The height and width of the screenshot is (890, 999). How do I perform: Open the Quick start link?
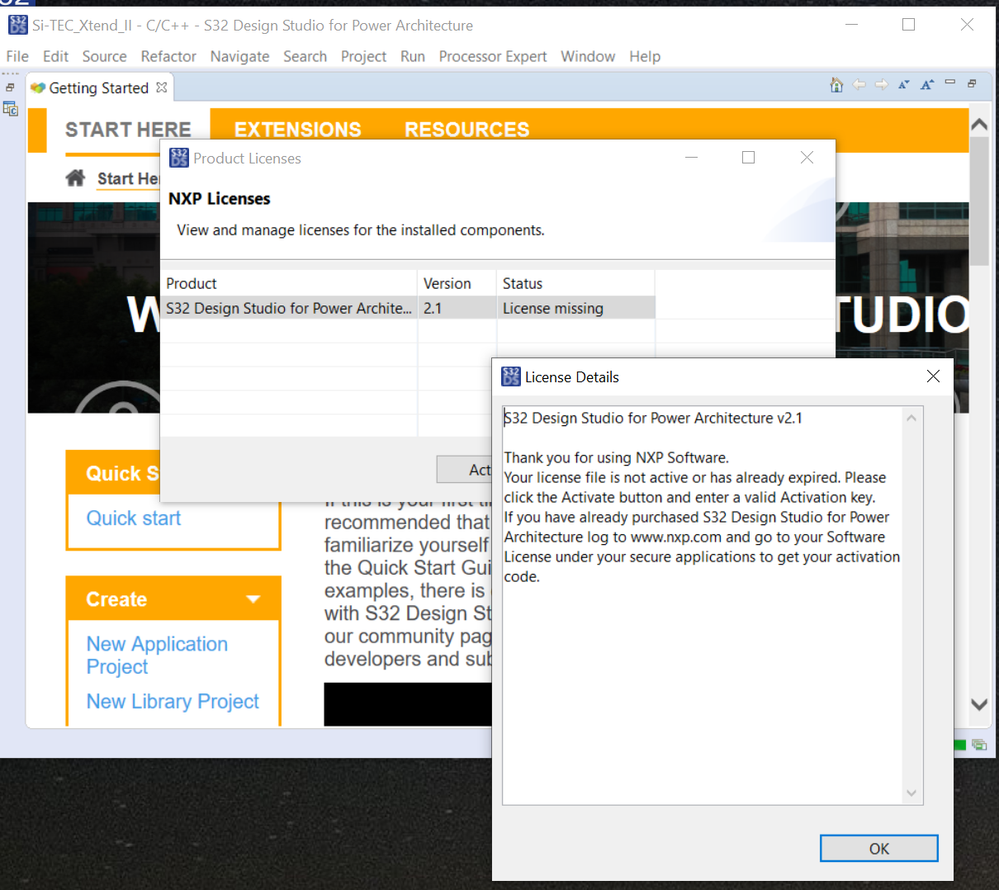[134, 518]
